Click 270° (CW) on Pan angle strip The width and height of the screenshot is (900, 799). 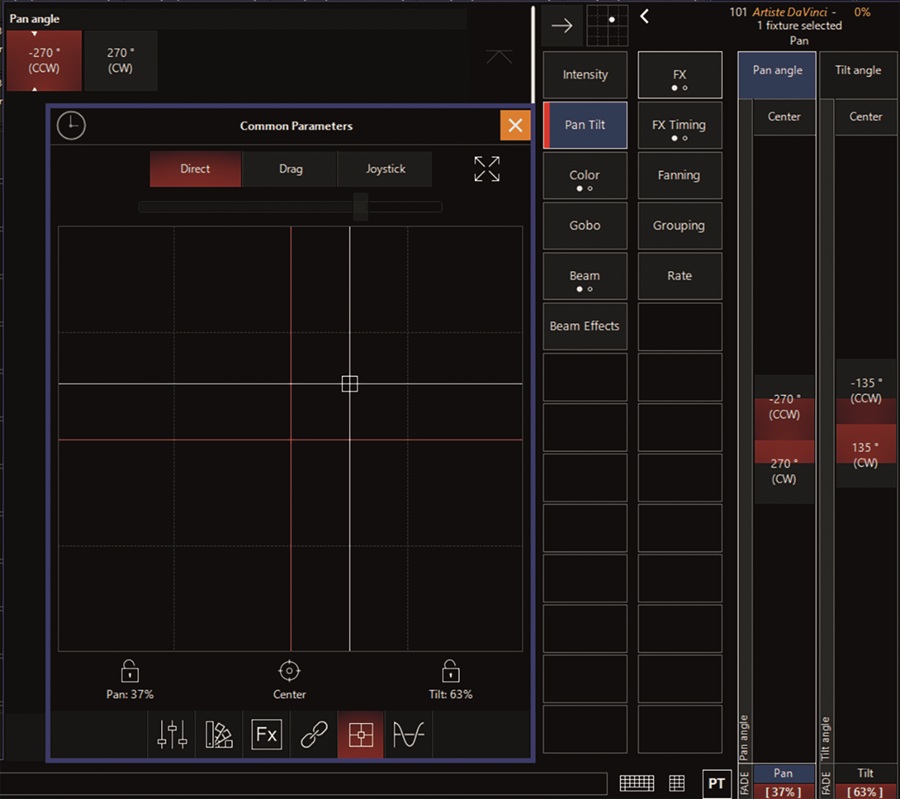[784, 471]
